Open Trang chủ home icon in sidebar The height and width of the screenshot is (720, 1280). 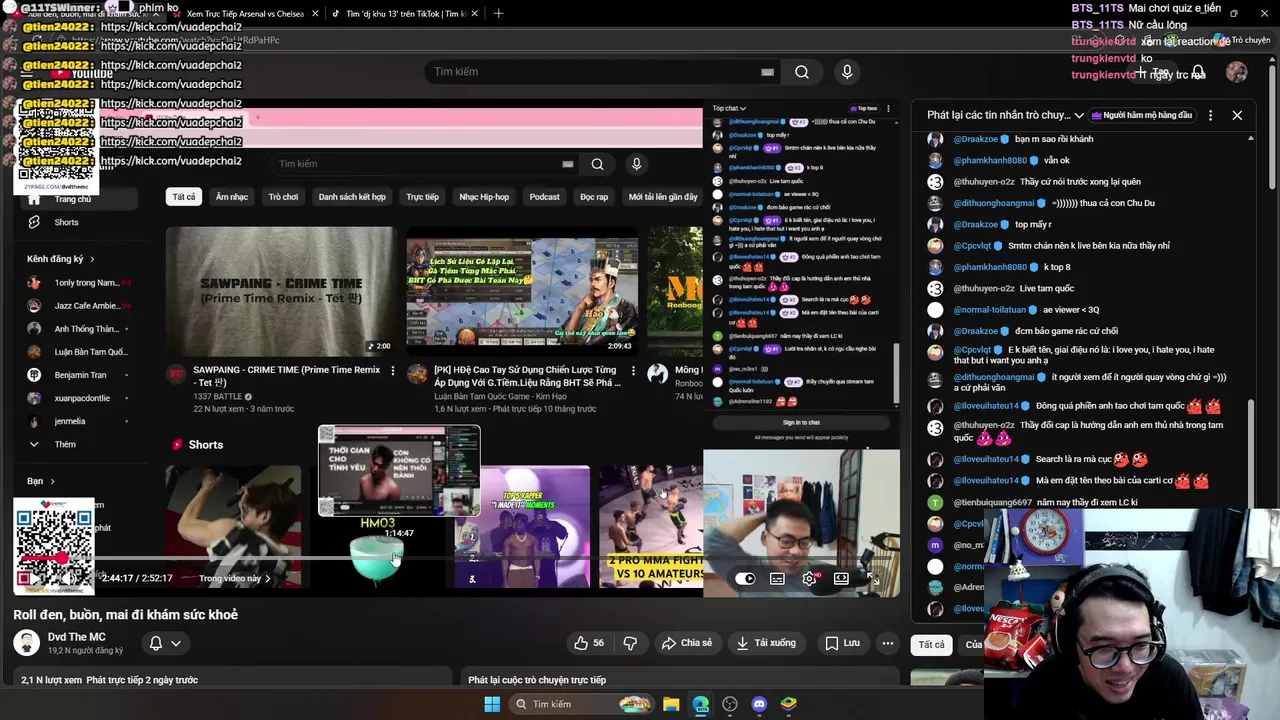(34, 199)
